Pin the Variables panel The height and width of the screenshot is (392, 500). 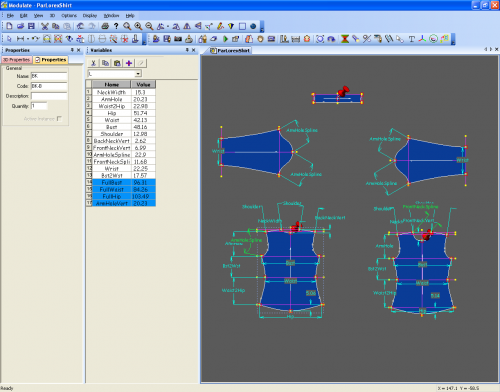point(187,50)
